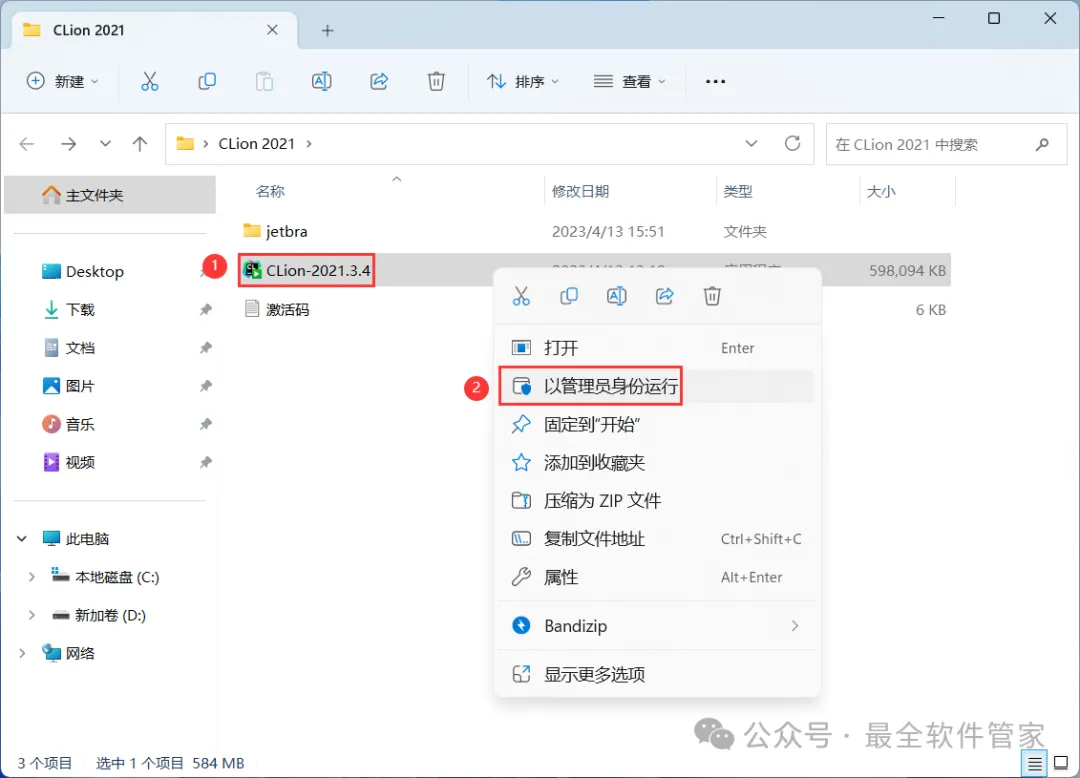Click Copy icon in the context menu

coord(569,296)
